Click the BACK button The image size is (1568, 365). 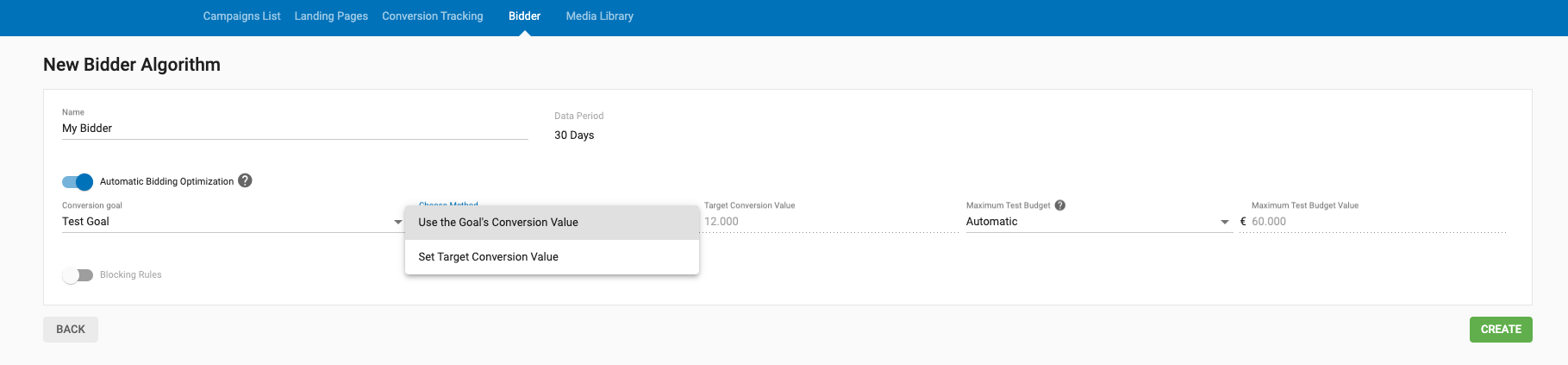tap(71, 330)
